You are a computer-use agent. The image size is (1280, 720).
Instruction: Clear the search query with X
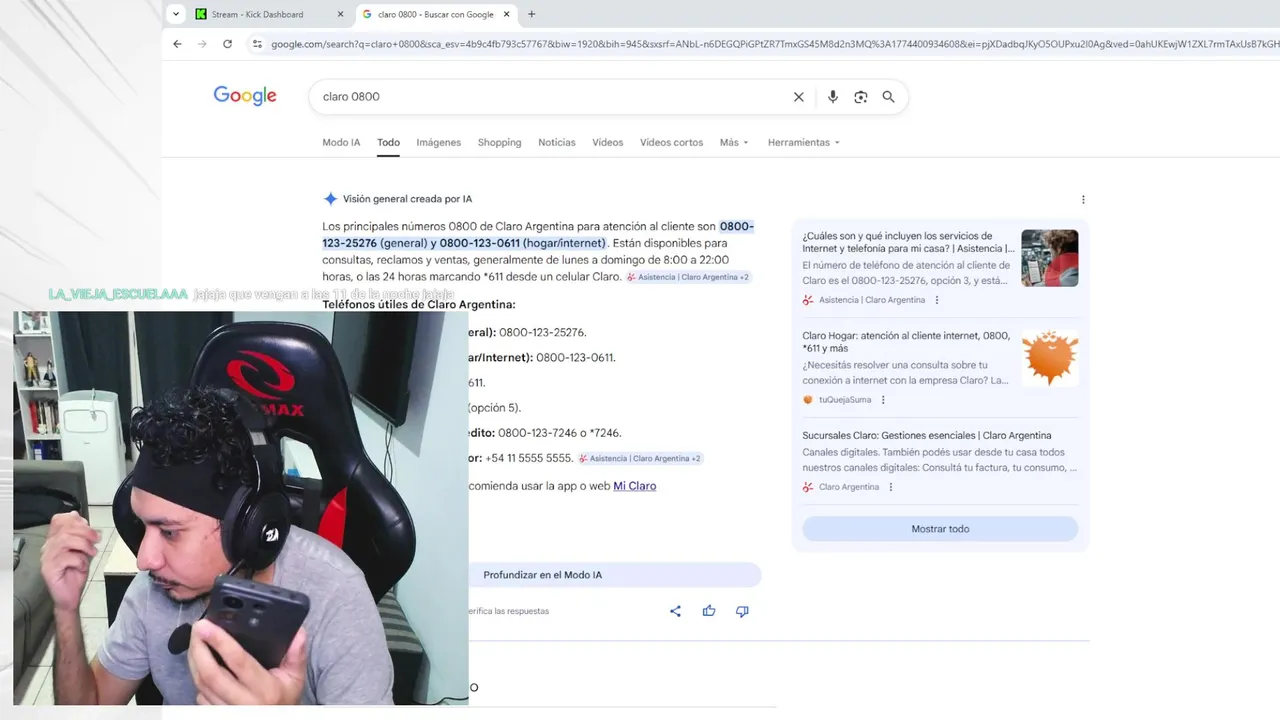(x=798, y=97)
